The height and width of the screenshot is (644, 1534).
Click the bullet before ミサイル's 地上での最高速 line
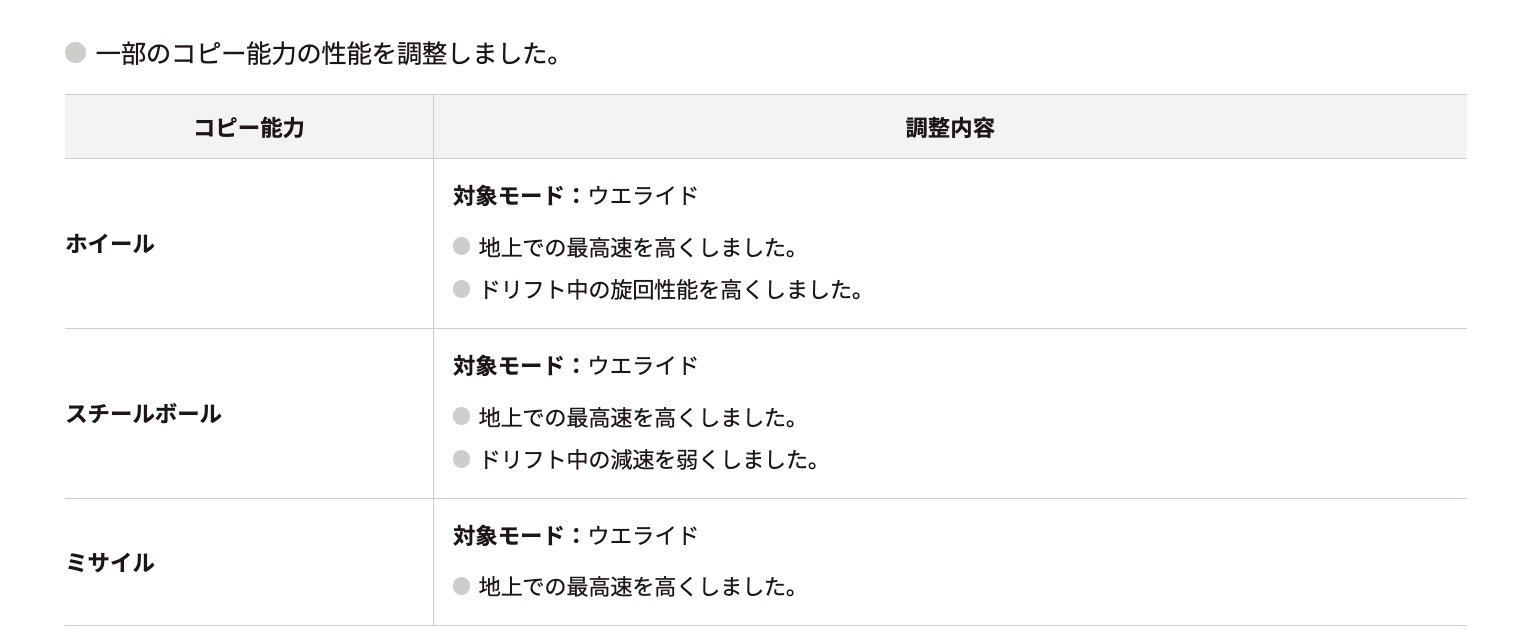[461, 586]
